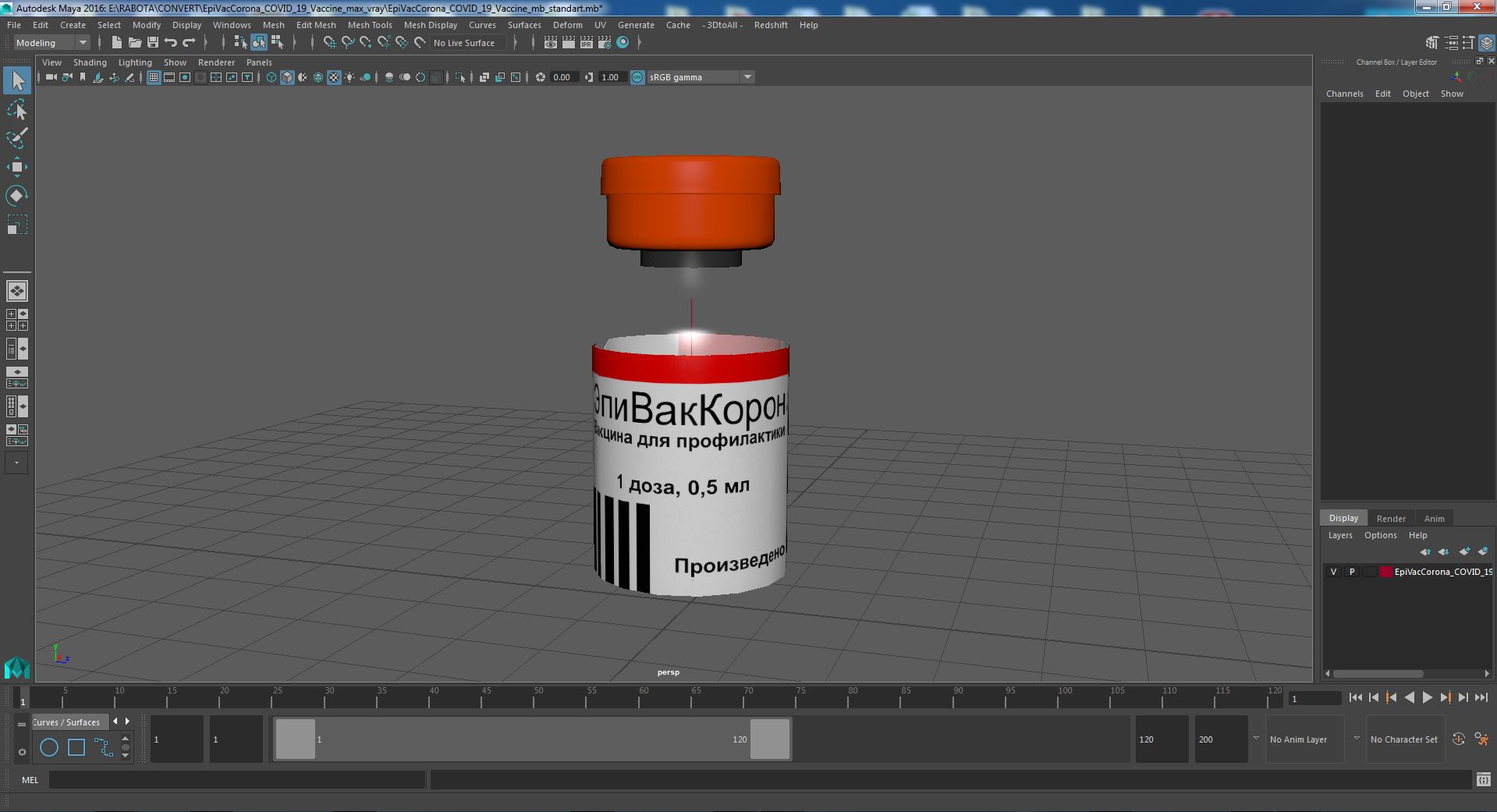Enable snap to curves icon

(348, 43)
